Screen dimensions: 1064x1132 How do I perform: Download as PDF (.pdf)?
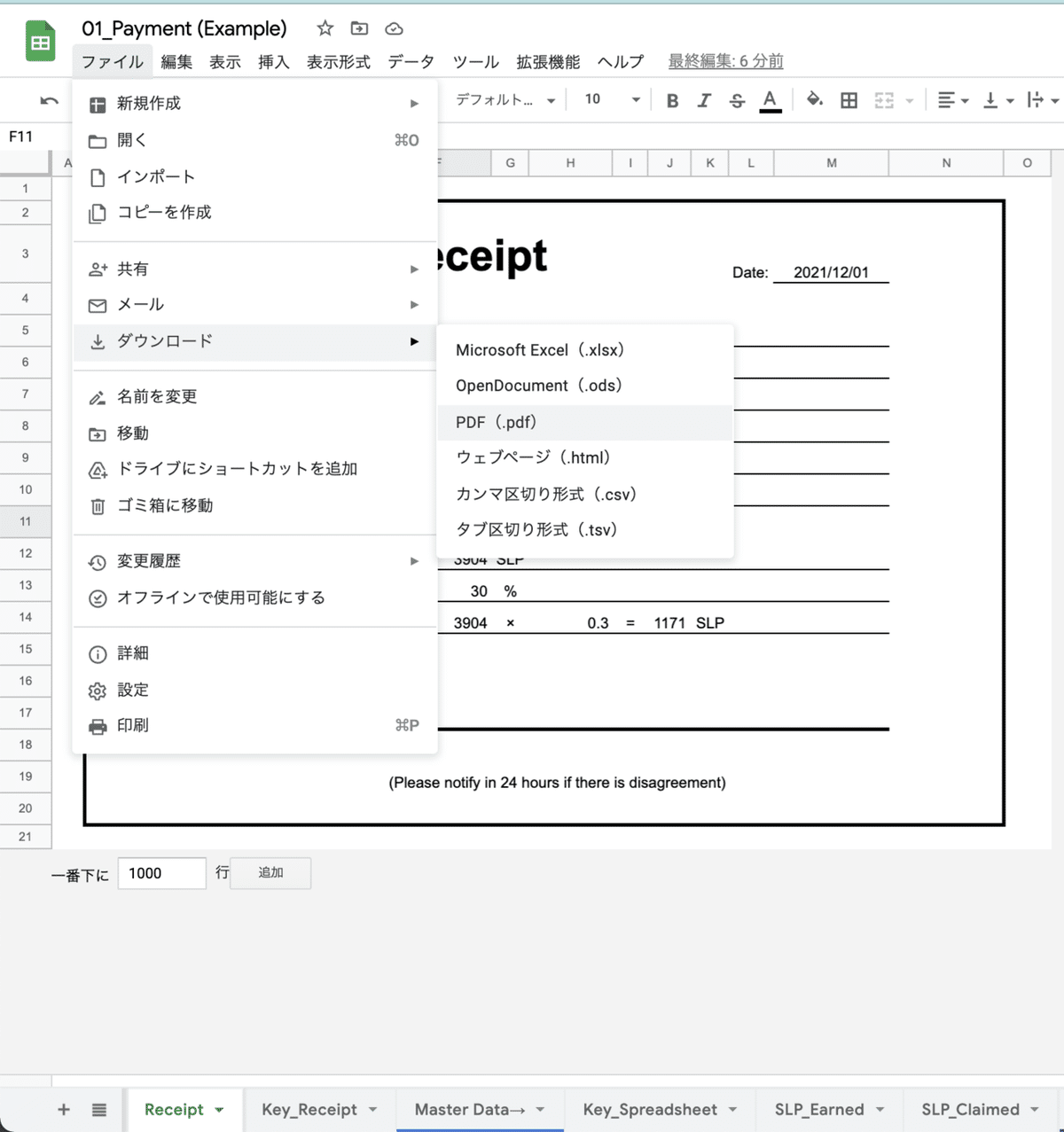[x=585, y=423]
